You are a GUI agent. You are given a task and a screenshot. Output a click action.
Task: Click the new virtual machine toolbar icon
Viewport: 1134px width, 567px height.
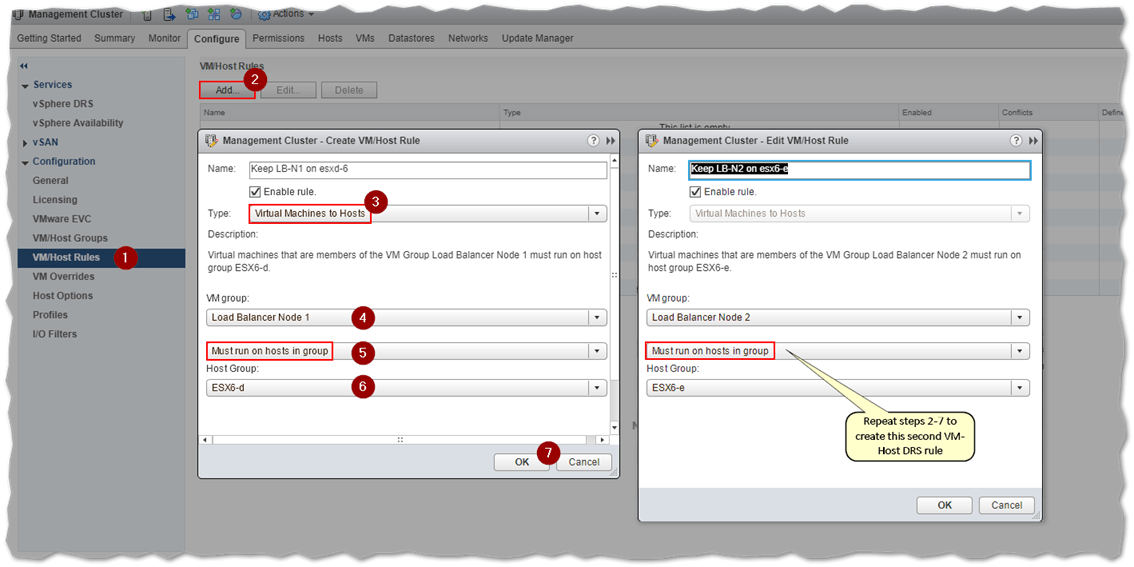[192, 14]
